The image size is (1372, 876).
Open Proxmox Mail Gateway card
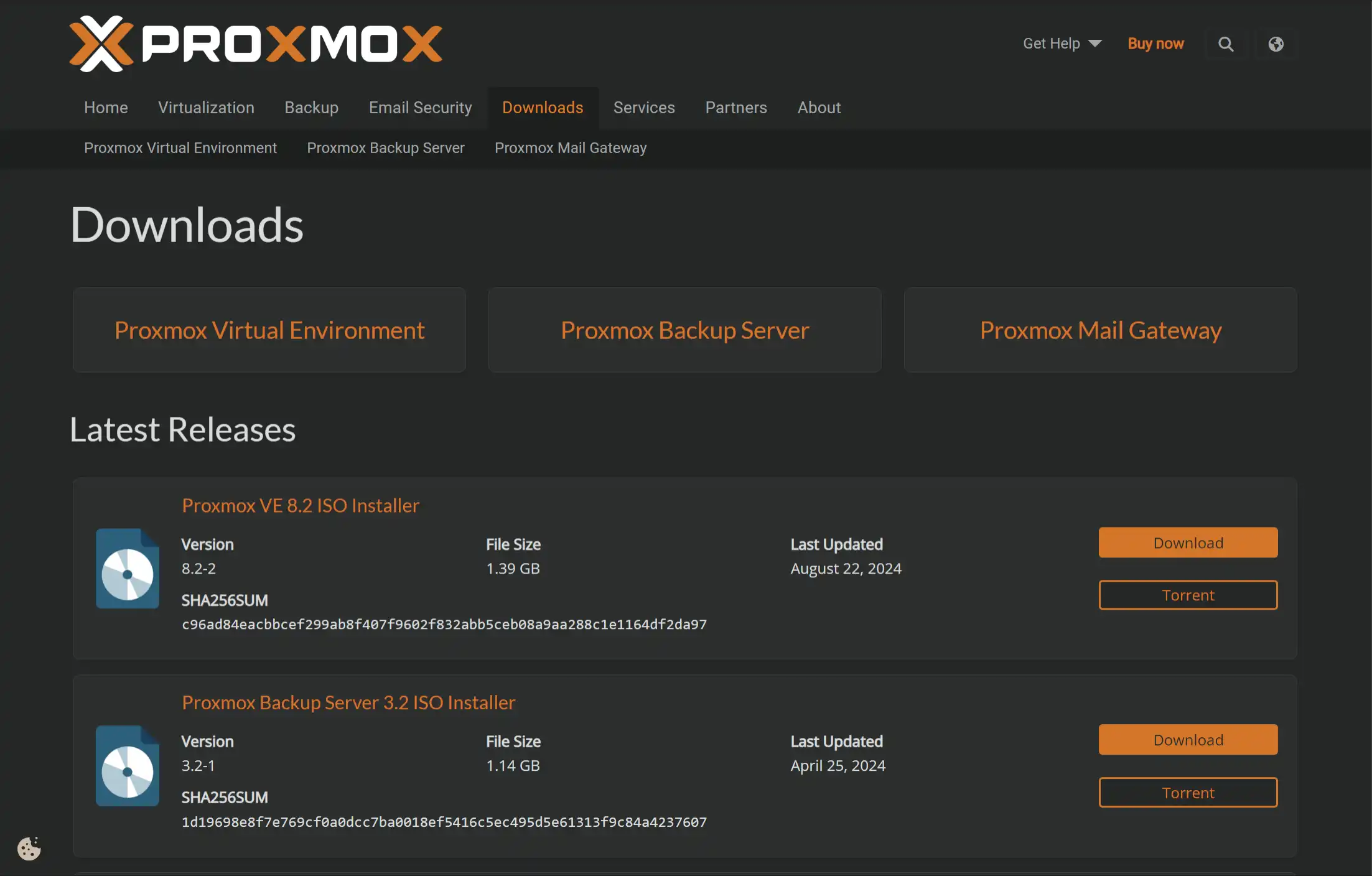(x=1100, y=330)
